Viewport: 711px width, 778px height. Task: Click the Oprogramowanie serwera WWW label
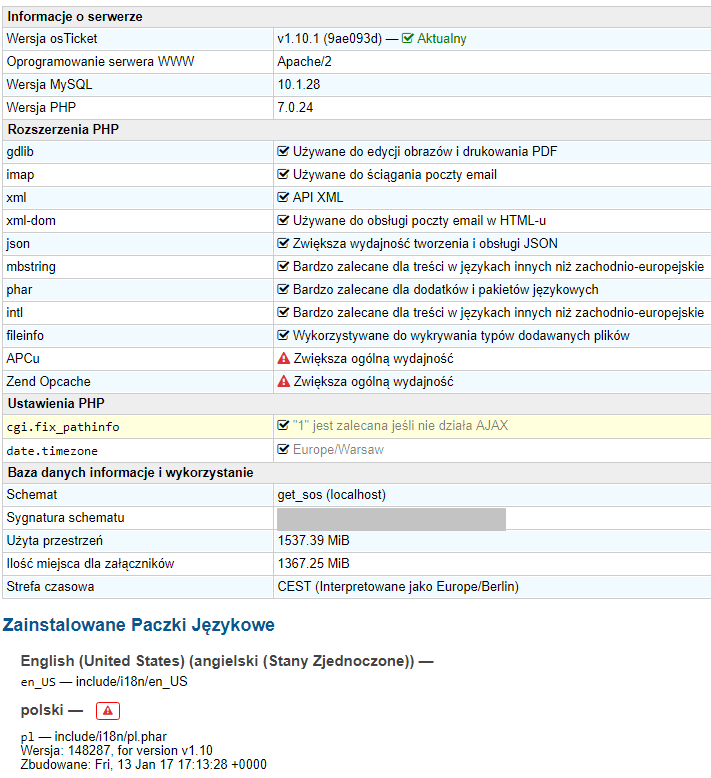(100, 62)
